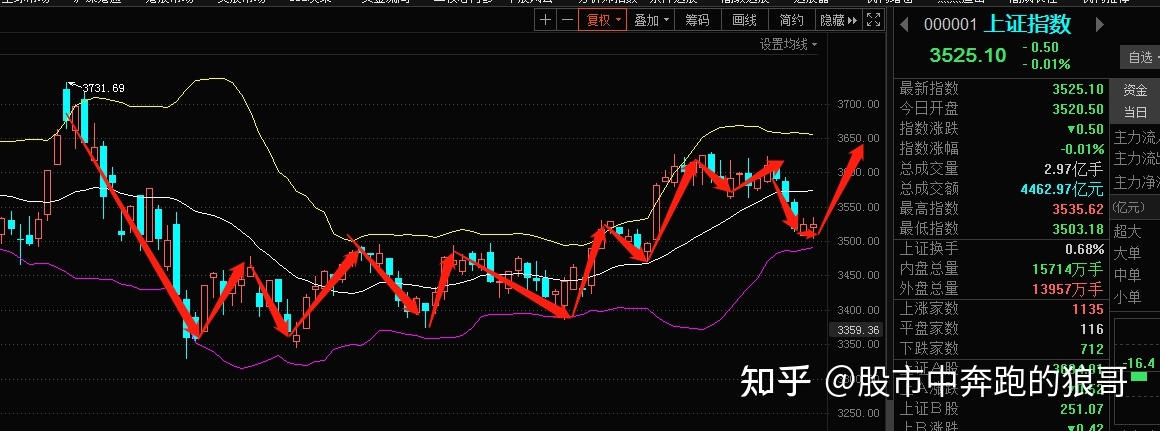Viewport: 1160px width, 431px height.
Task: Click the current price 3525.10 in header
Action: pos(968,55)
